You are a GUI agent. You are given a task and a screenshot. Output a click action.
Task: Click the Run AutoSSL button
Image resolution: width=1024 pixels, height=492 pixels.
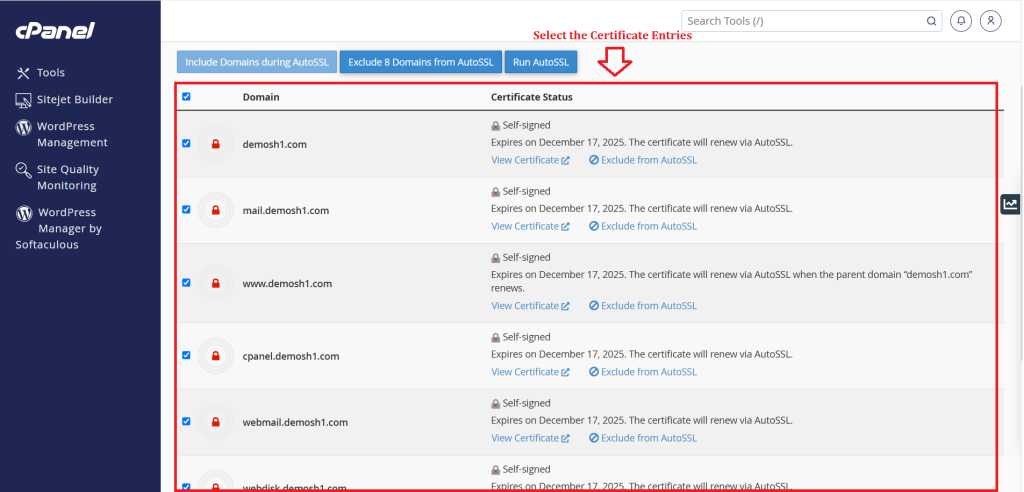click(541, 62)
